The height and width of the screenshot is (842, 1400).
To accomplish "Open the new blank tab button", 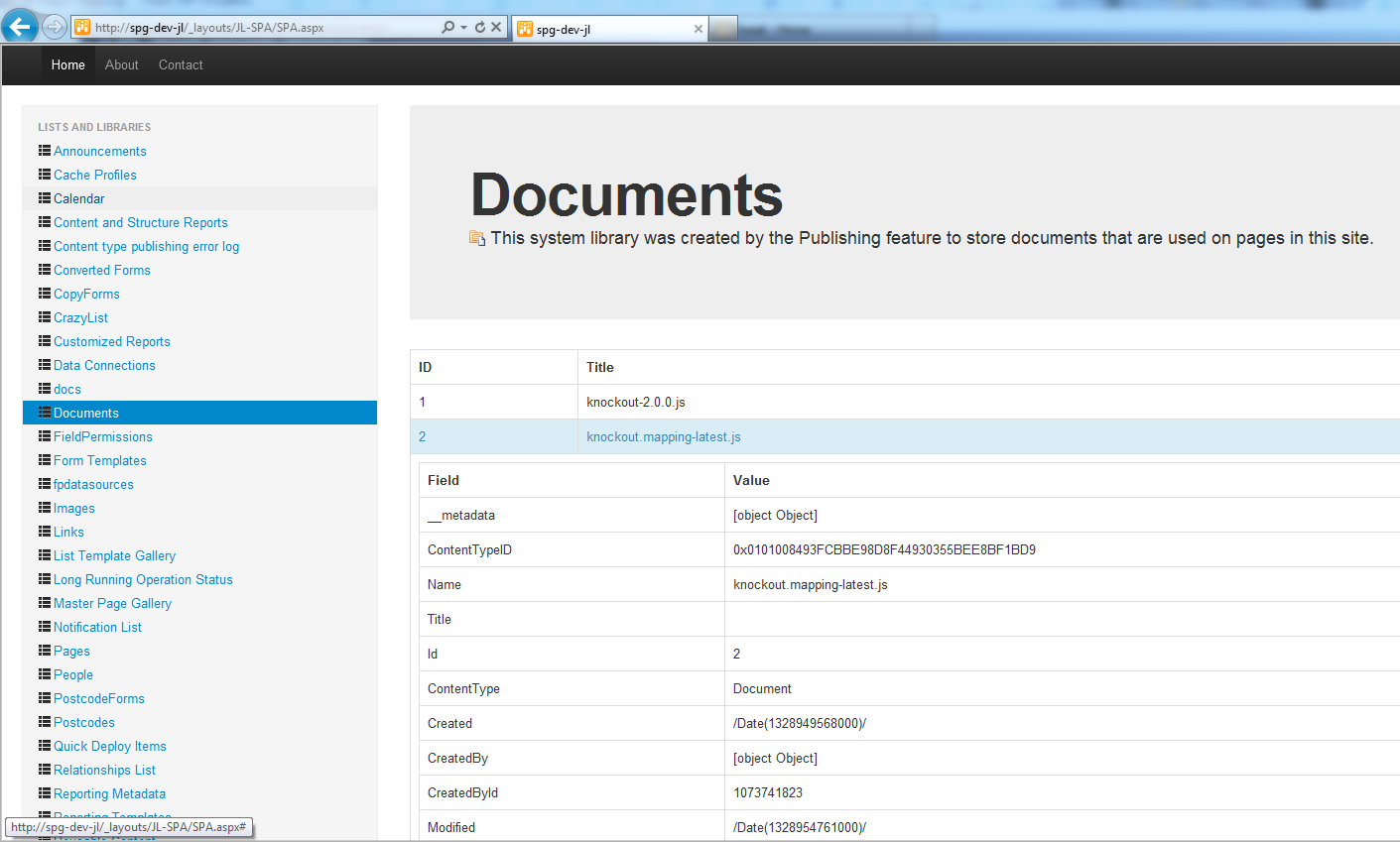I will pos(723,29).
